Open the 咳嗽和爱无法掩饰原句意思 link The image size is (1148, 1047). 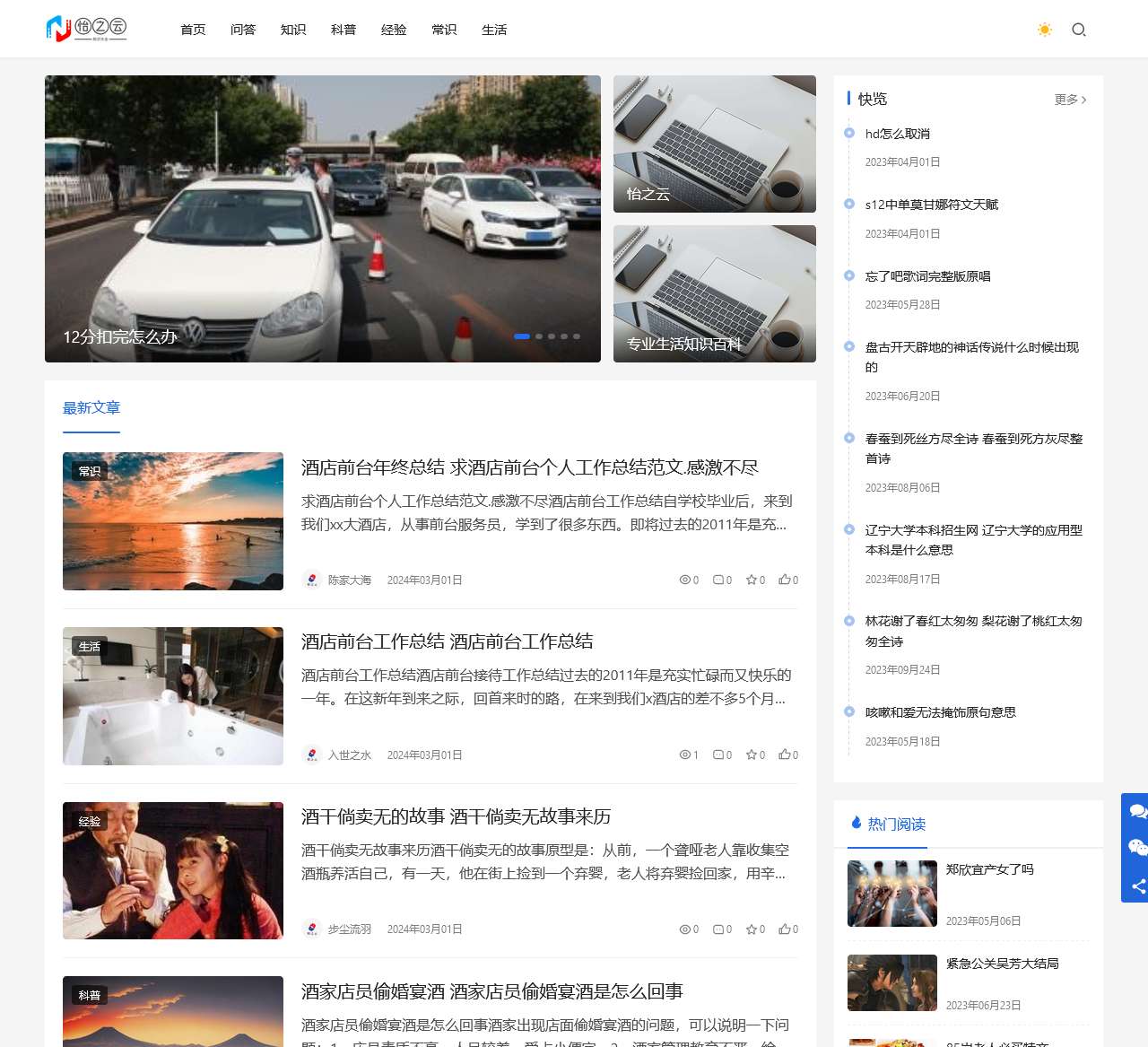click(941, 712)
